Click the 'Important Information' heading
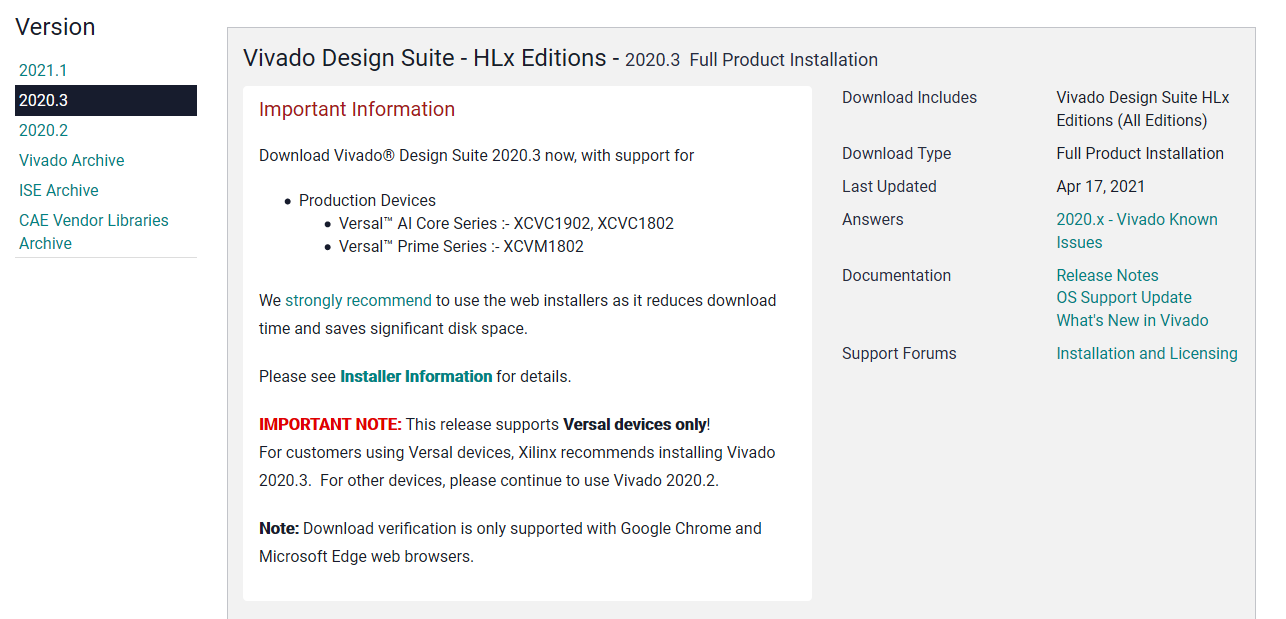This screenshot has height=619, width=1286. point(357,109)
